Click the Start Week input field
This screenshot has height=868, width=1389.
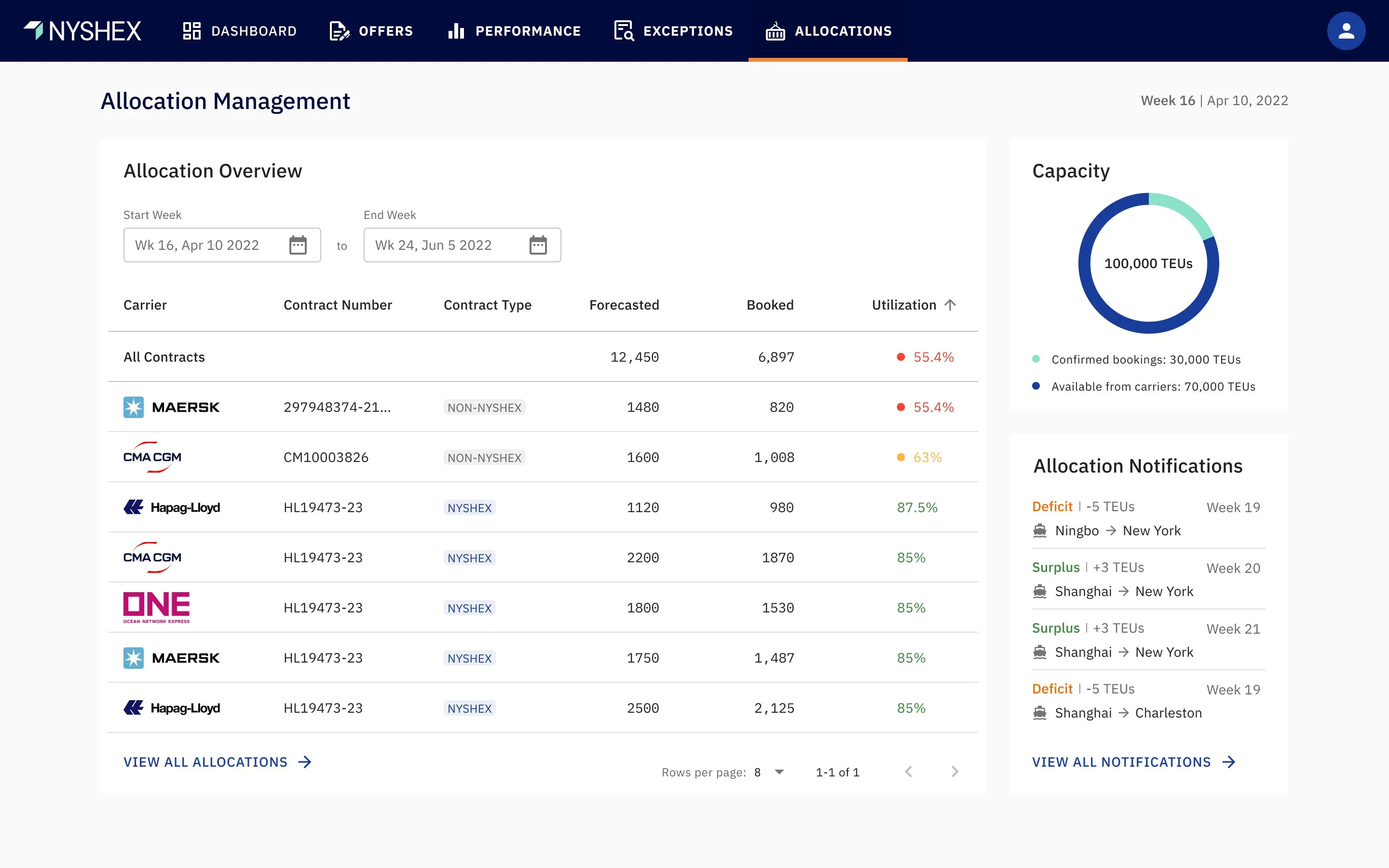[x=222, y=245]
